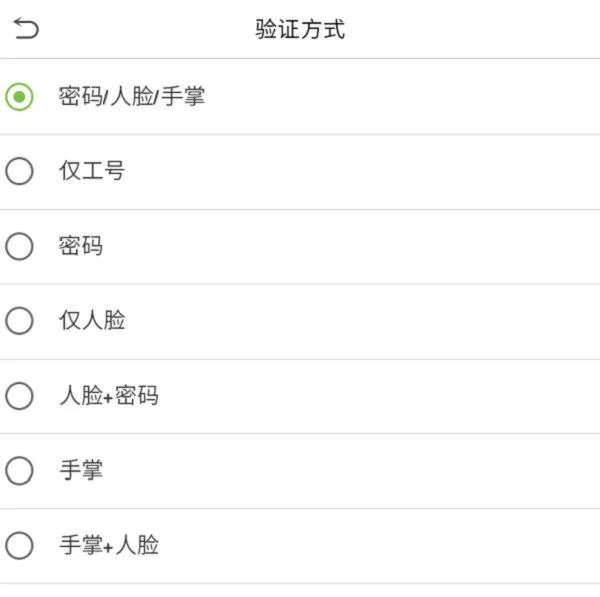Viewport: 600px width, 597px height.
Task: Click the 人脸+密码 text label
Action: pos(108,396)
